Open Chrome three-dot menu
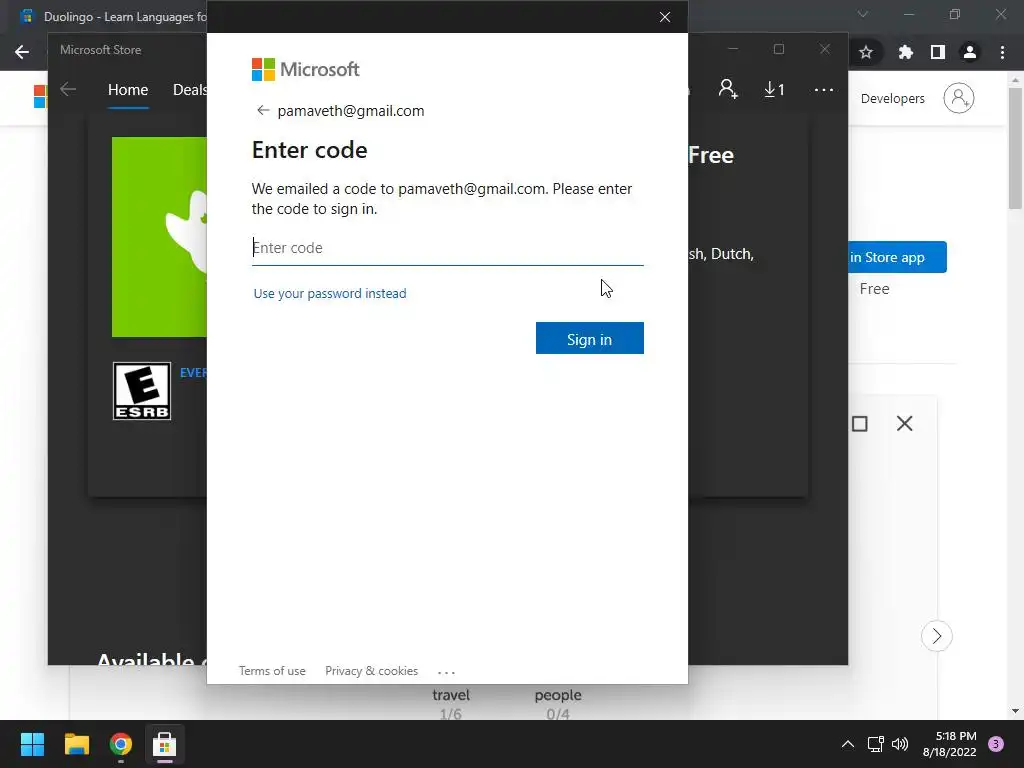 pos(1002,52)
